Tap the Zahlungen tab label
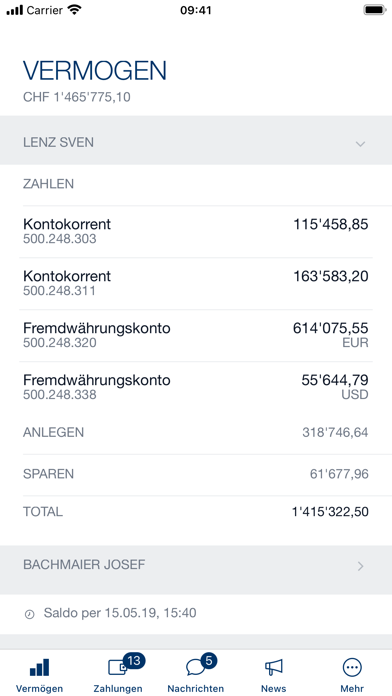Viewport: 392px width, 696px height. pyautogui.click(x=118, y=688)
